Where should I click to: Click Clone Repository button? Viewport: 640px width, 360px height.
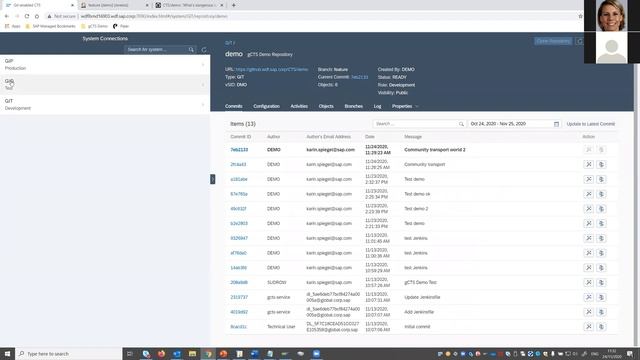pyautogui.click(x=553, y=41)
